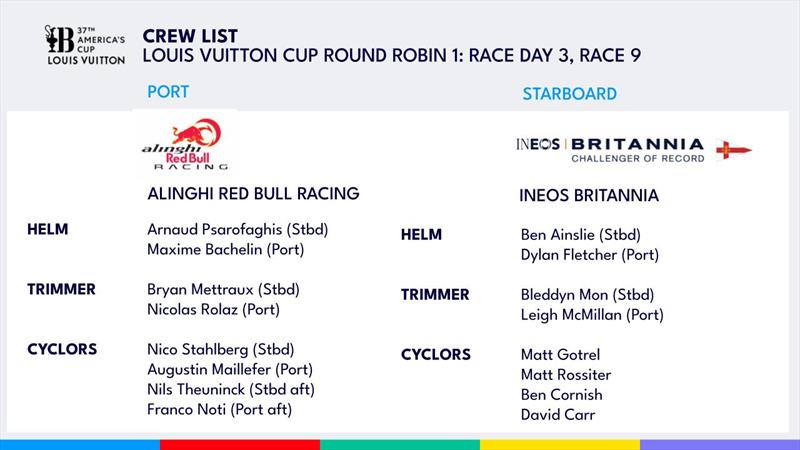The height and width of the screenshot is (450, 800).
Task: Click the America's Cup Louis Vuitton logo
Action: point(85,45)
